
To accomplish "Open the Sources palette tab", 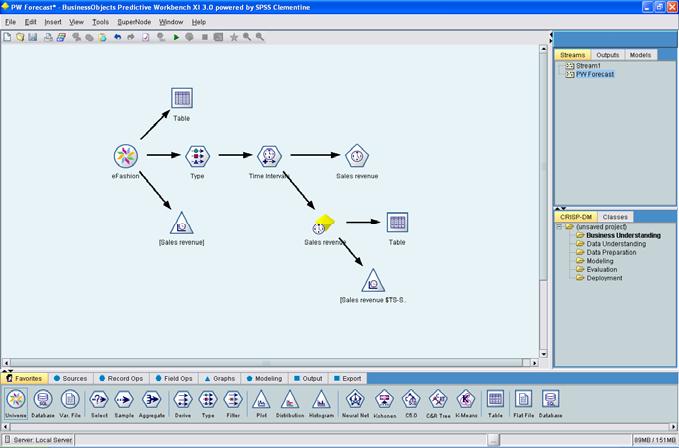I will pos(70,378).
